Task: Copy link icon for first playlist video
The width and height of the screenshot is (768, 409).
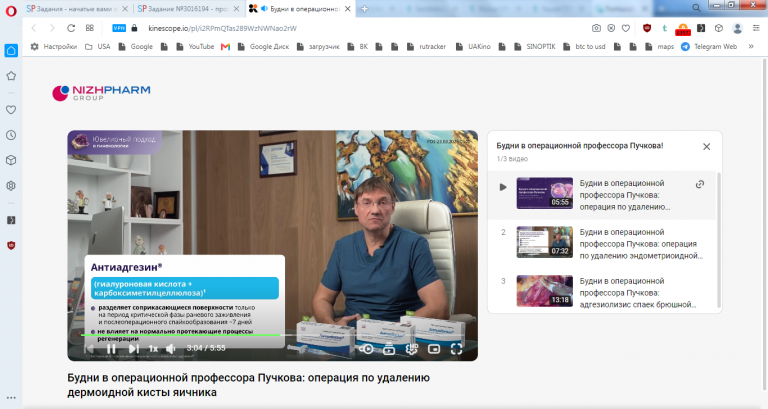Action: [x=700, y=184]
